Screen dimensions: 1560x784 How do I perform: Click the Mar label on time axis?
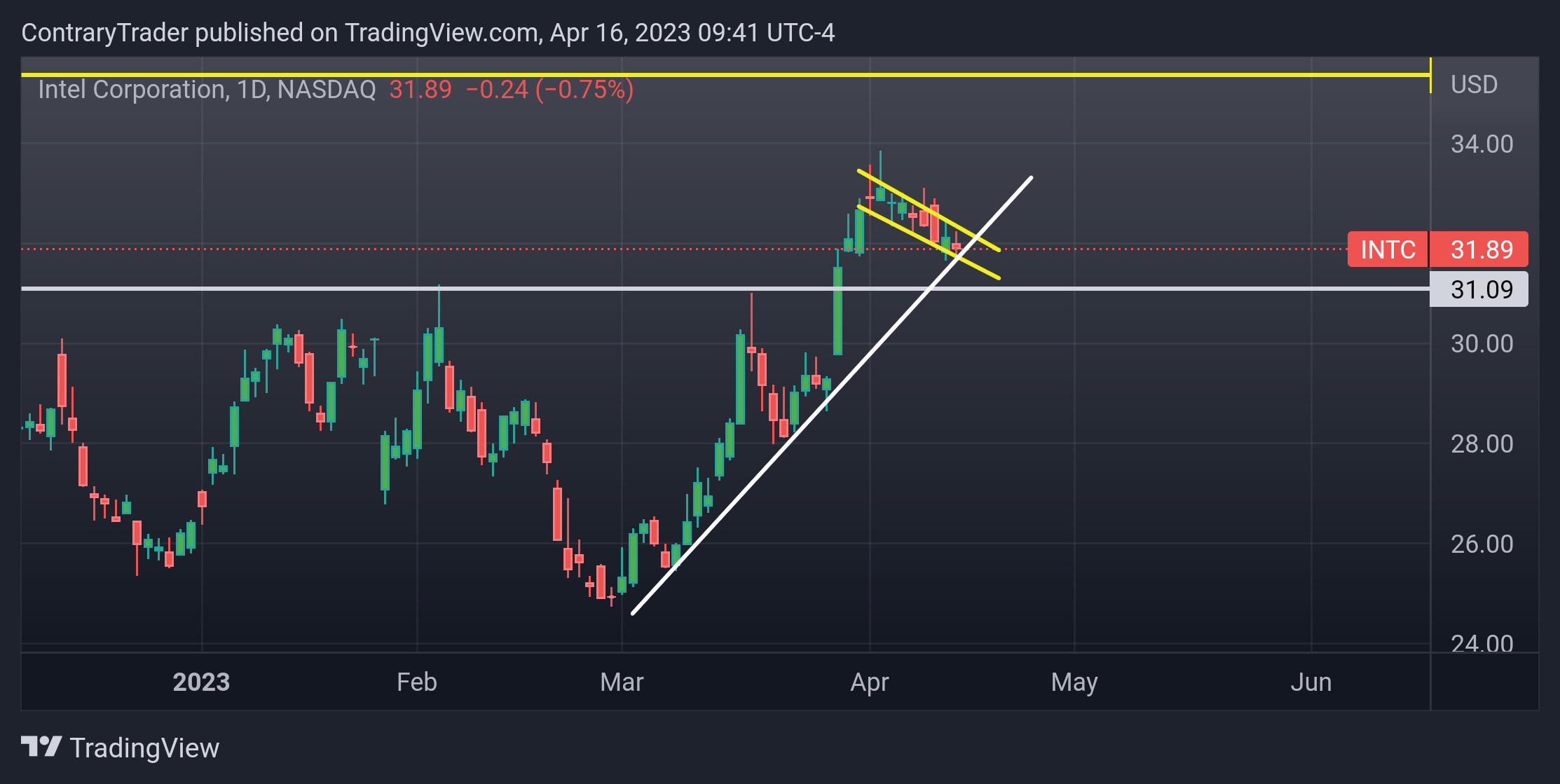click(x=622, y=682)
